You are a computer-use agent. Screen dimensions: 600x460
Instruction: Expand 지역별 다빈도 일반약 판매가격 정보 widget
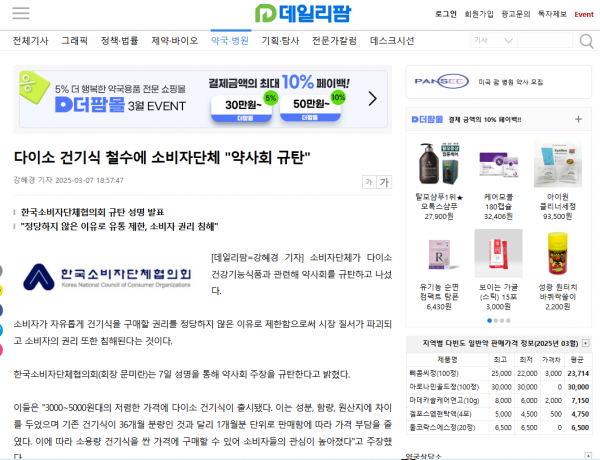585,343
